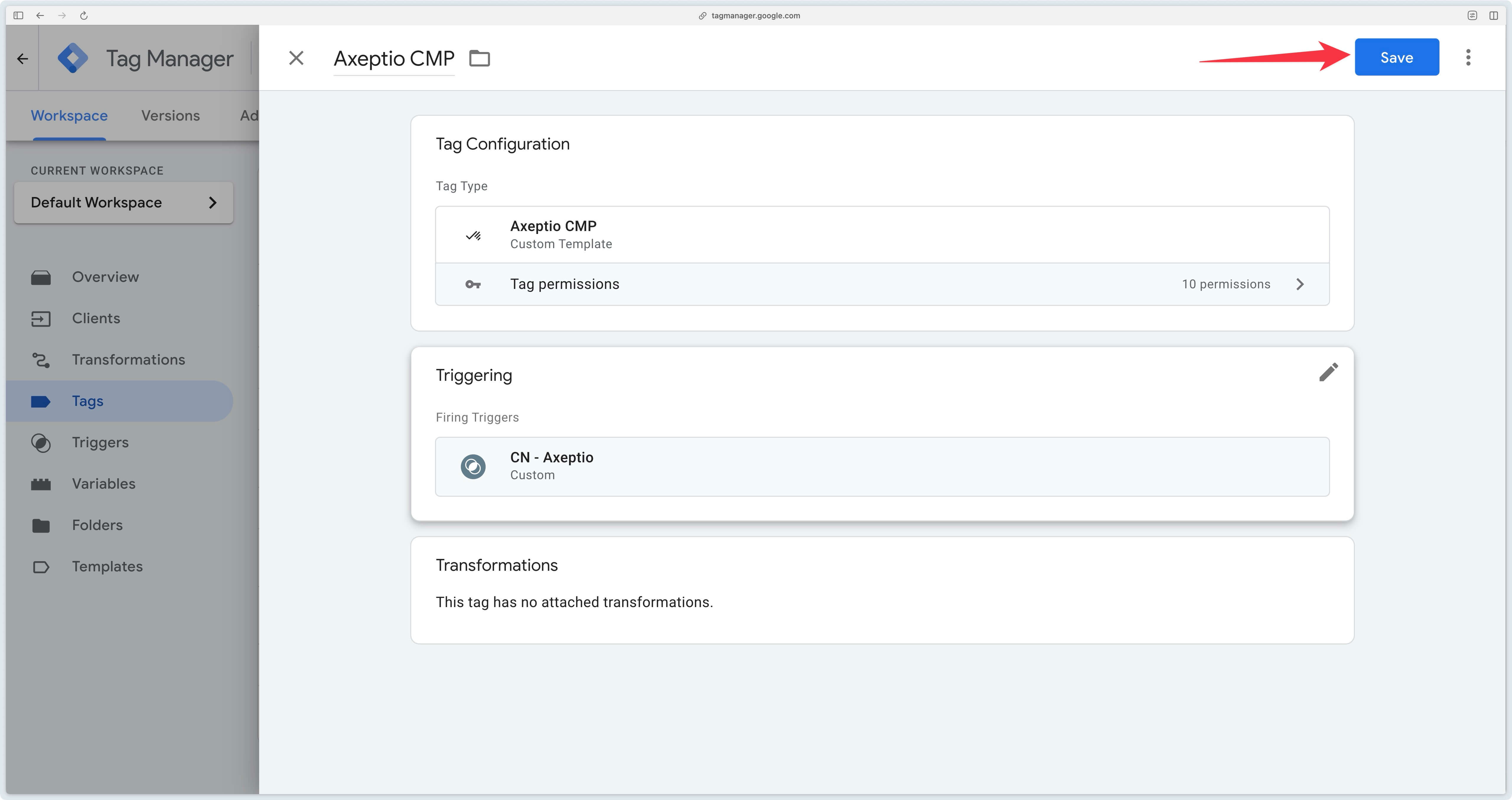1512x800 pixels.
Task: Open the Axeptio CMP Custom Template tag type
Action: [x=882, y=234]
